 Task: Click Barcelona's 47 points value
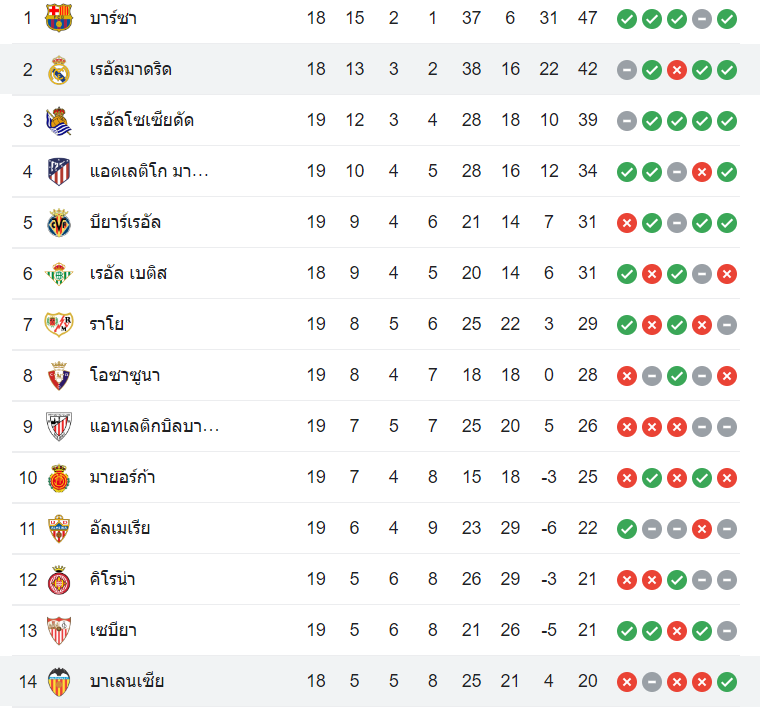tap(587, 18)
